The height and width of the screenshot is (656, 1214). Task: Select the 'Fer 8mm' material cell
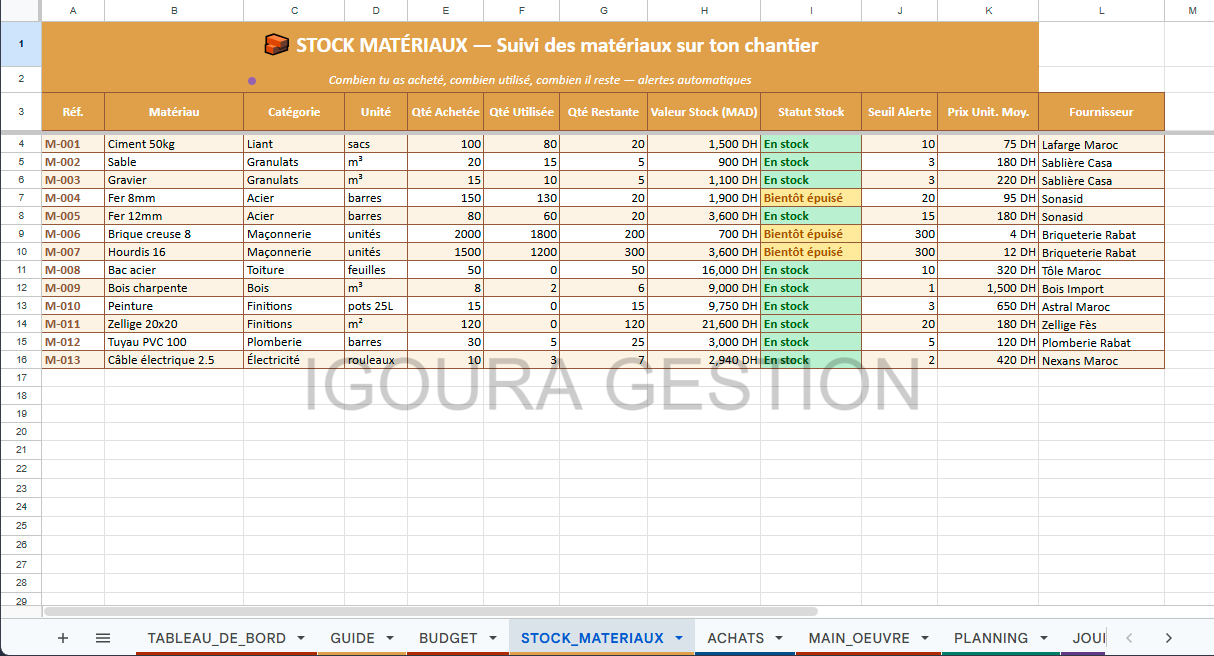tap(174, 198)
